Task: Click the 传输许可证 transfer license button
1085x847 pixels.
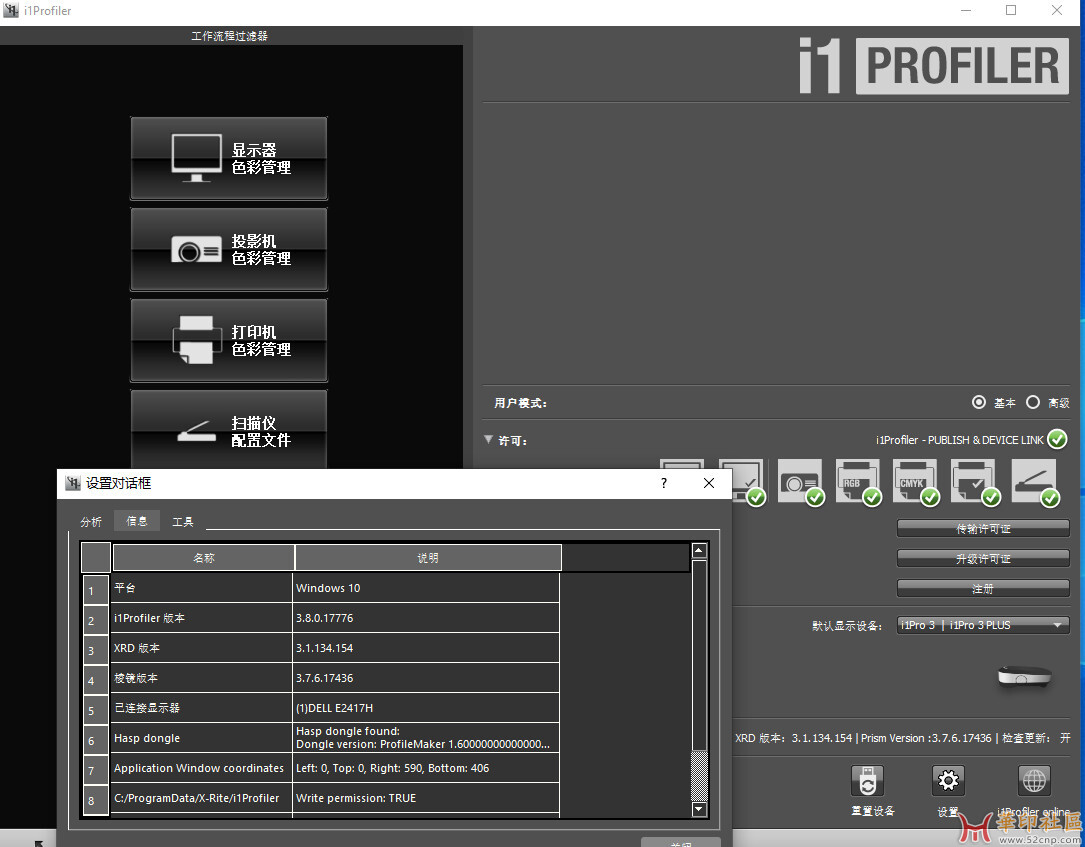Action: click(983, 529)
